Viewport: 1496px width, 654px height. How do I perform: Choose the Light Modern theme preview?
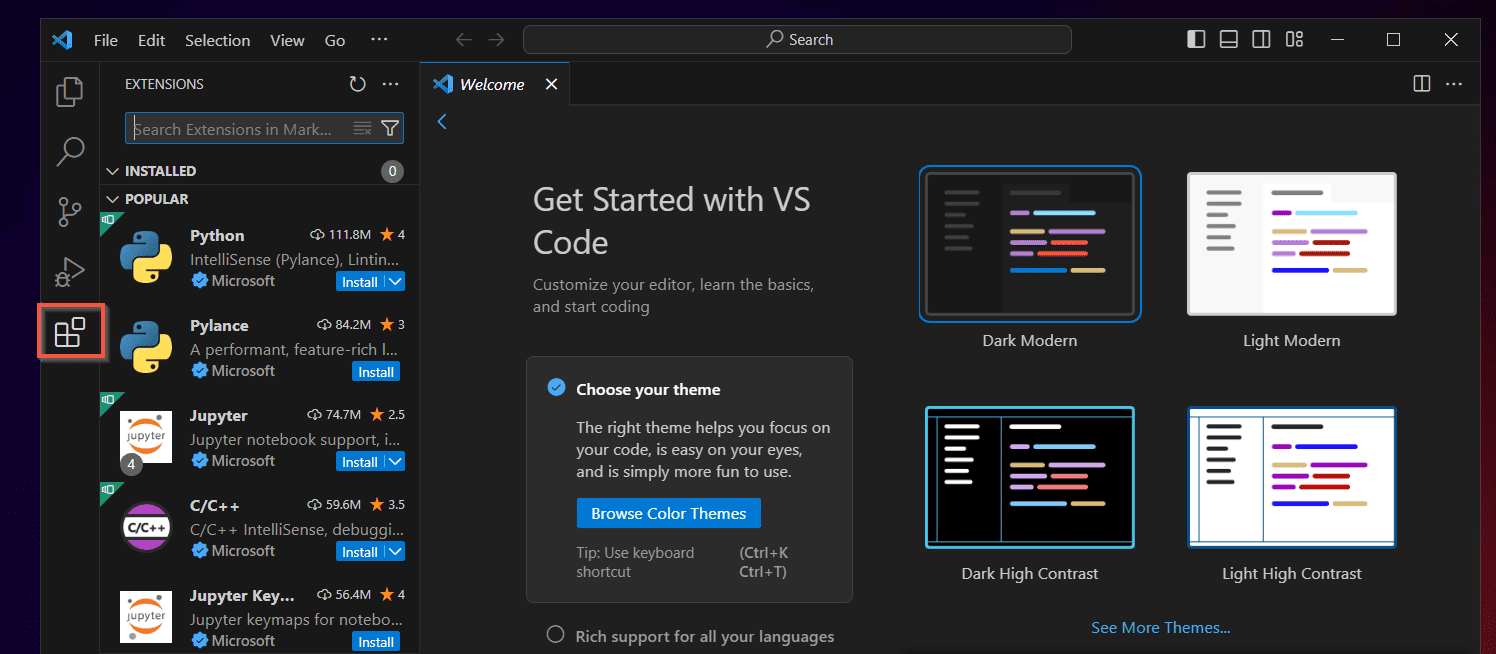click(x=1291, y=244)
